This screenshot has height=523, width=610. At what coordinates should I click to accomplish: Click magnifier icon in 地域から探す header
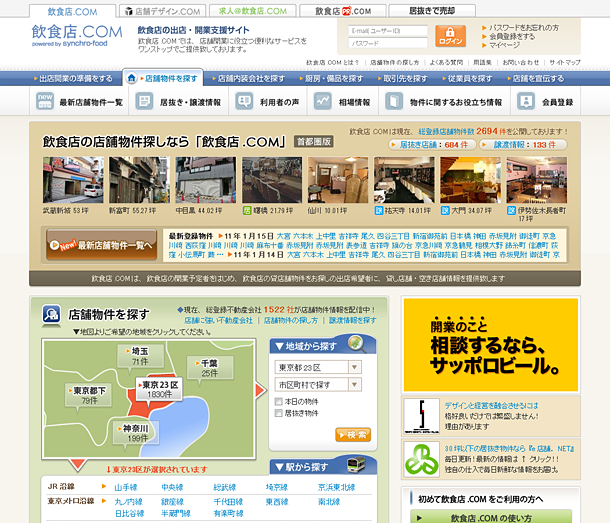pyautogui.click(x=356, y=344)
